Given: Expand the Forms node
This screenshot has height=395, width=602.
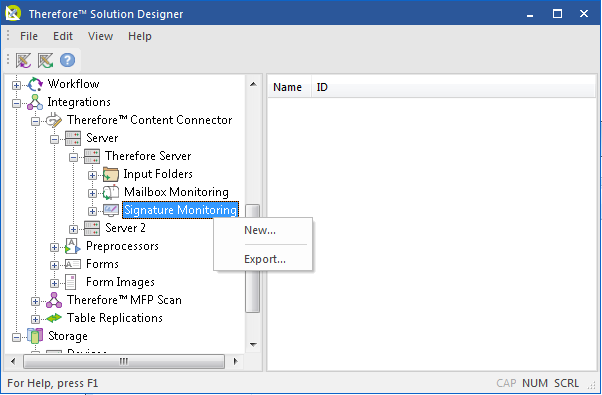Looking at the screenshot, I should pyautogui.click(x=55, y=266).
